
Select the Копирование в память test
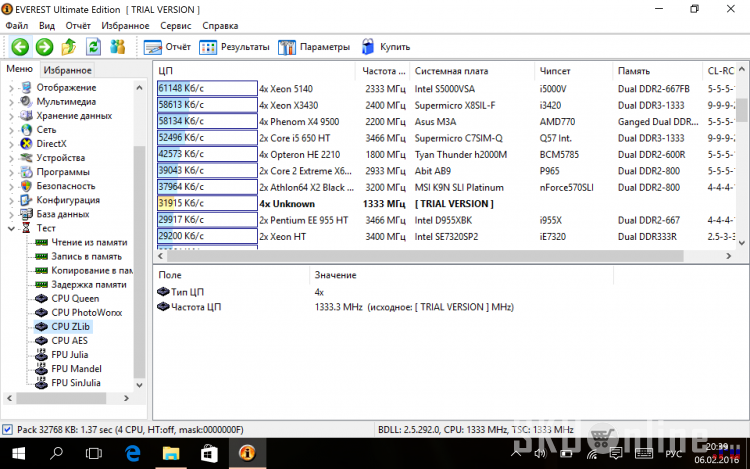point(92,271)
